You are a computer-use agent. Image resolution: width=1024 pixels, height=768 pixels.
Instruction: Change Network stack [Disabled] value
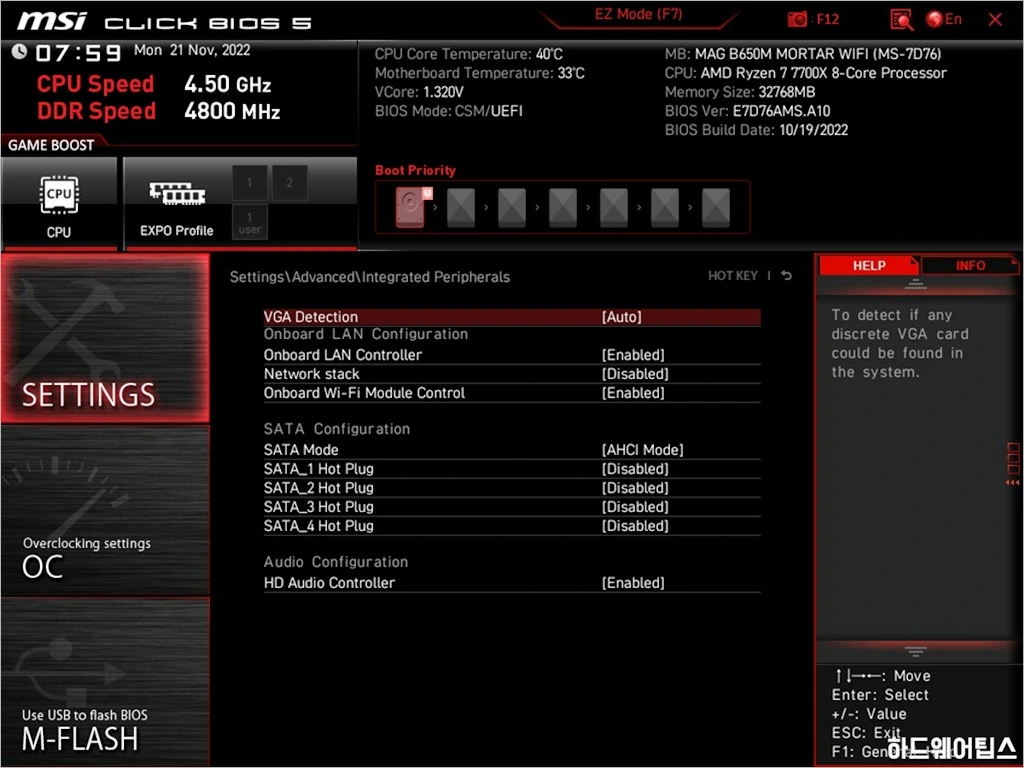tap(635, 374)
